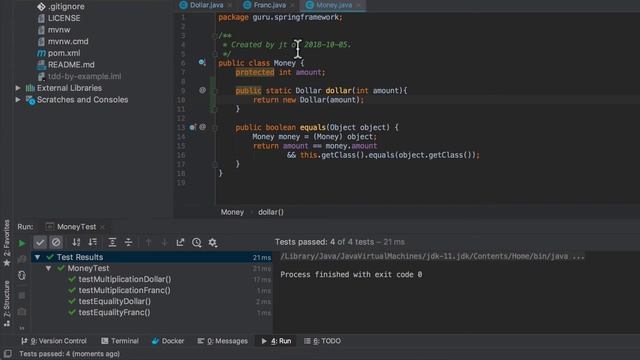Open pom.xml Maven file
640x360 pixels.
pyautogui.click(x=64, y=53)
